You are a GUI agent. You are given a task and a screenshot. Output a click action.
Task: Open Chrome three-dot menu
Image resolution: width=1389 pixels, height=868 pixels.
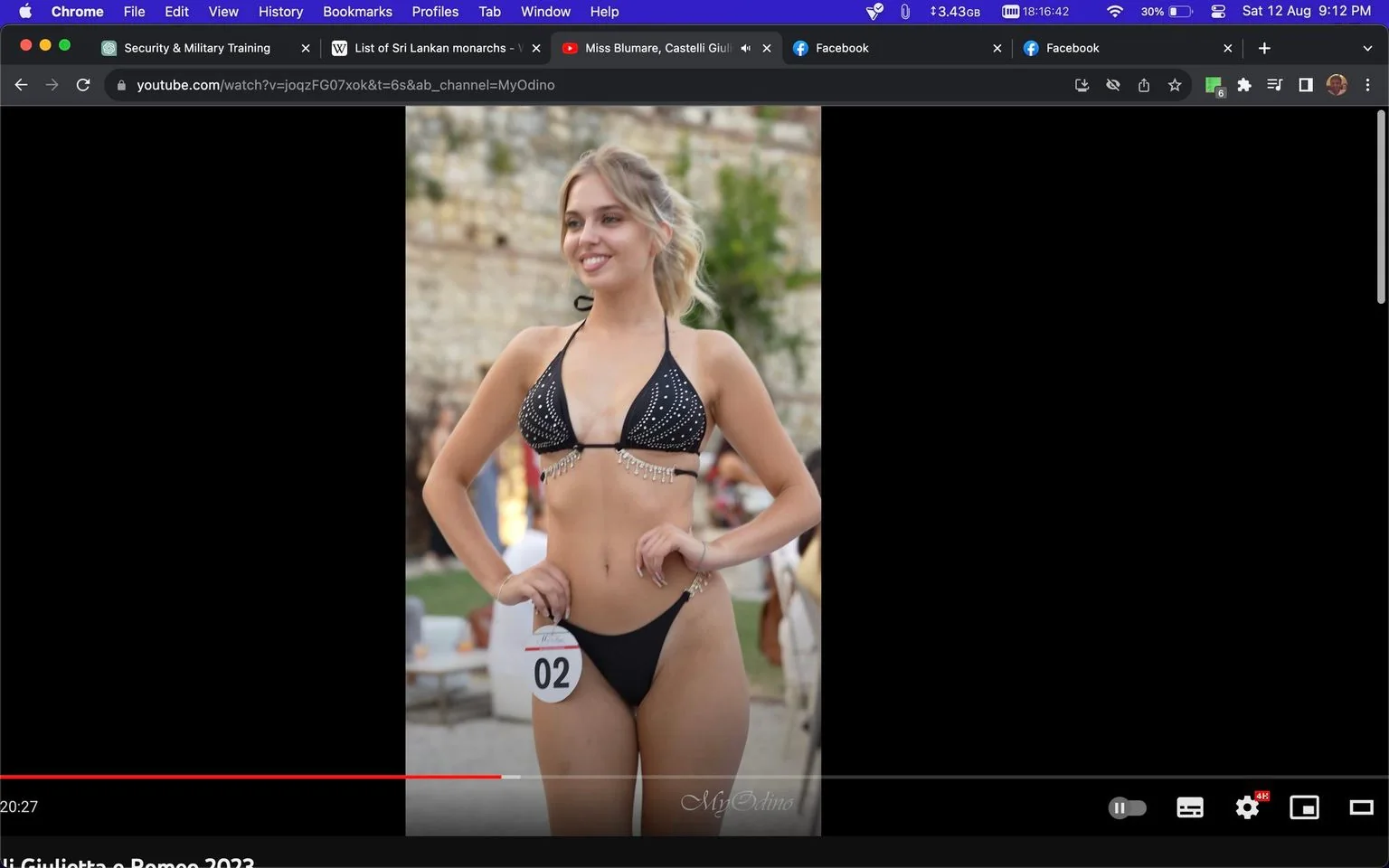click(x=1367, y=85)
